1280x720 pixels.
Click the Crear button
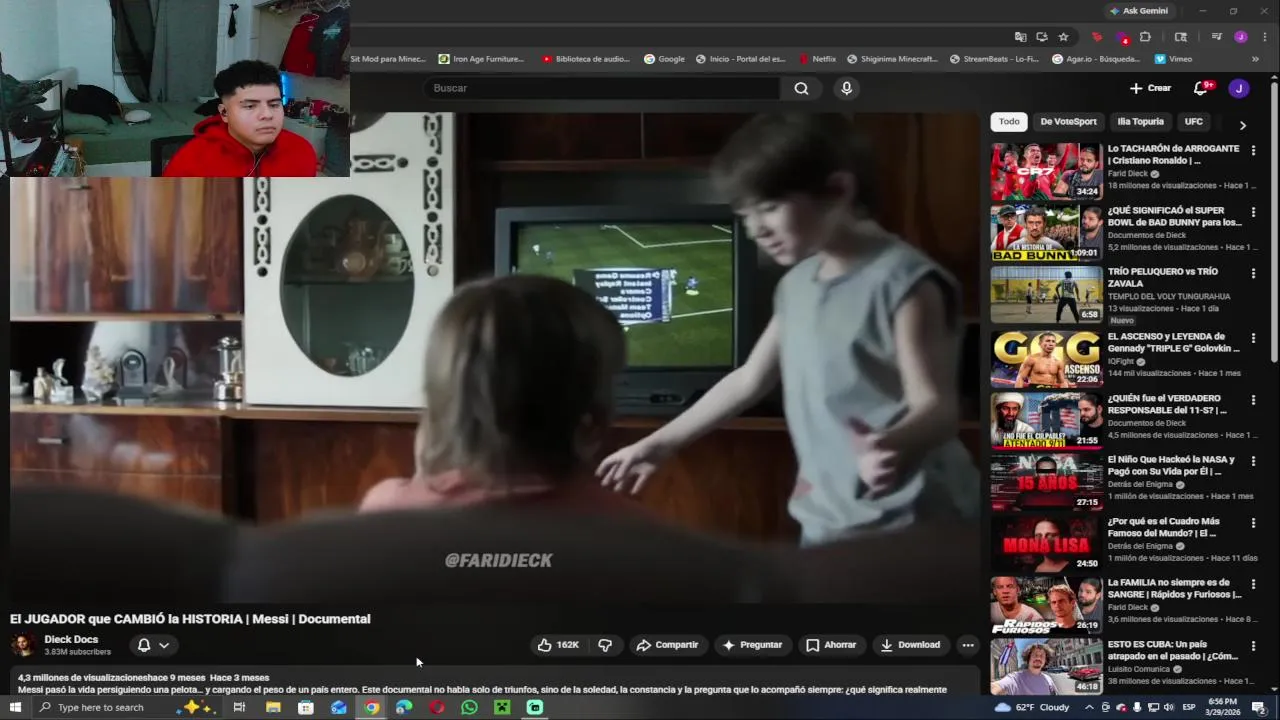[1150, 88]
